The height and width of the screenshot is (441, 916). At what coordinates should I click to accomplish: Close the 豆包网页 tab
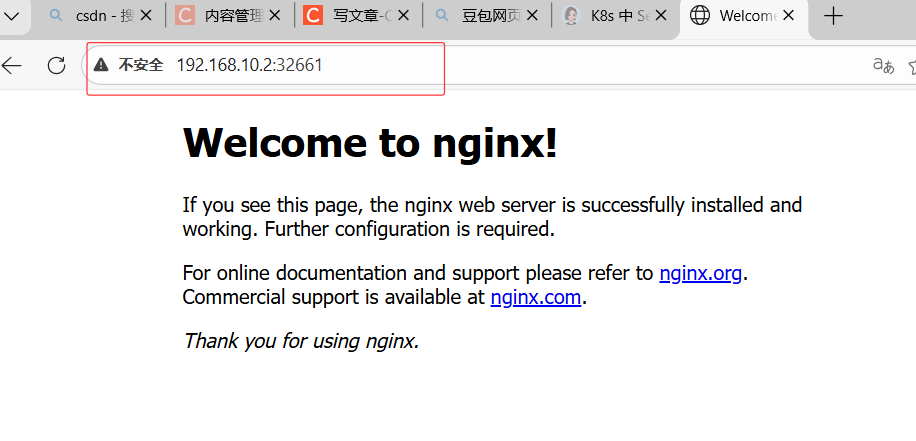pyautogui.click(x=531, y=16)
